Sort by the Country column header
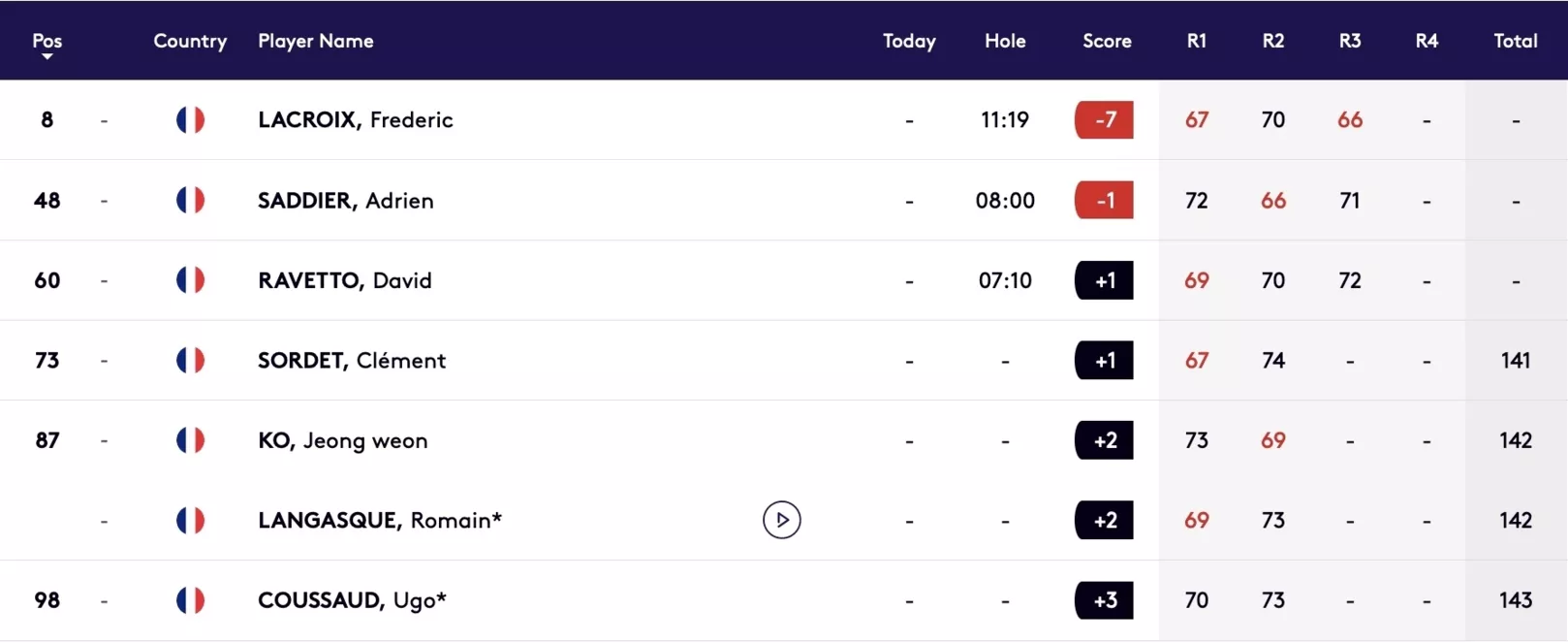The image size is (1568, 643). click(x=190, y=41)
